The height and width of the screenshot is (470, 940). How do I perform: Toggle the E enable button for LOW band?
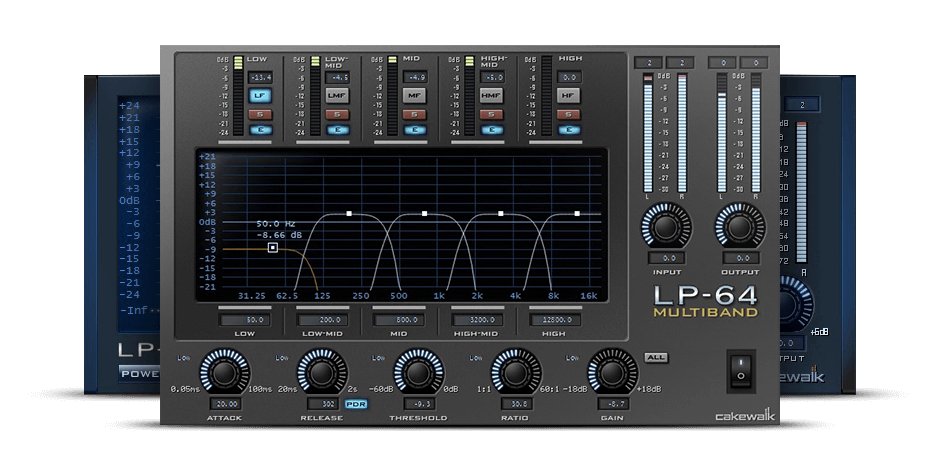pyautogui.click(x=260, y=130)
